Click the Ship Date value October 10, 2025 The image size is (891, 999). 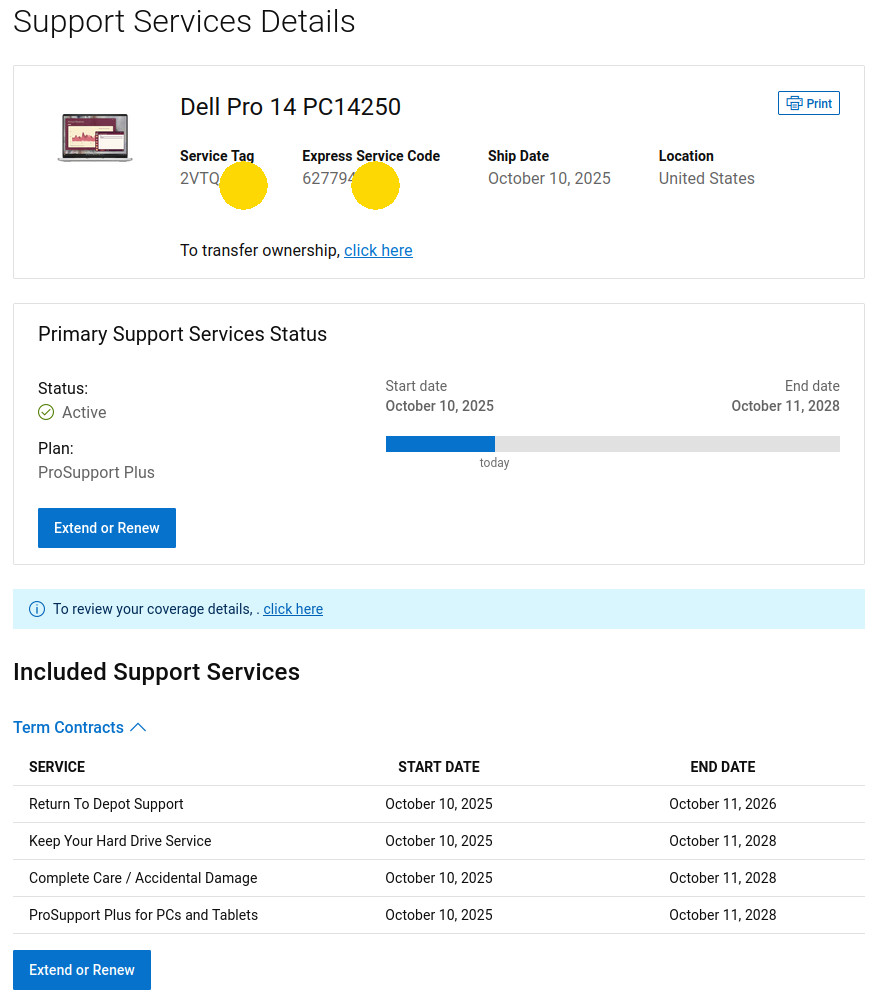[549, 178]
